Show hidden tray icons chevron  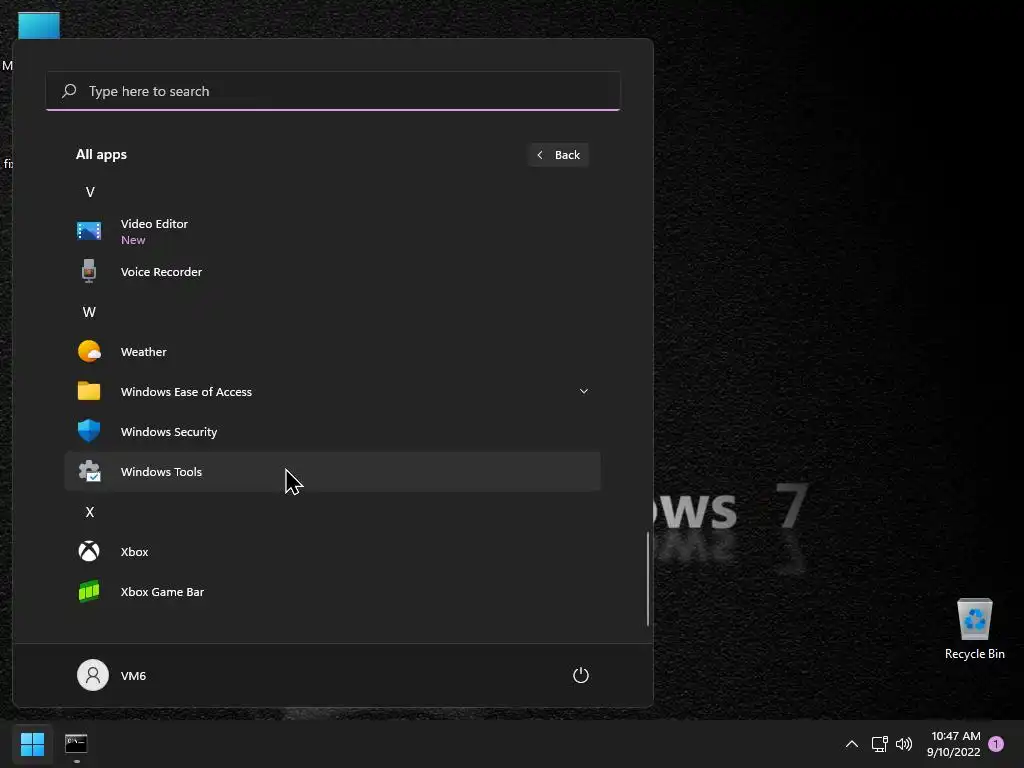tap(852, 744)
